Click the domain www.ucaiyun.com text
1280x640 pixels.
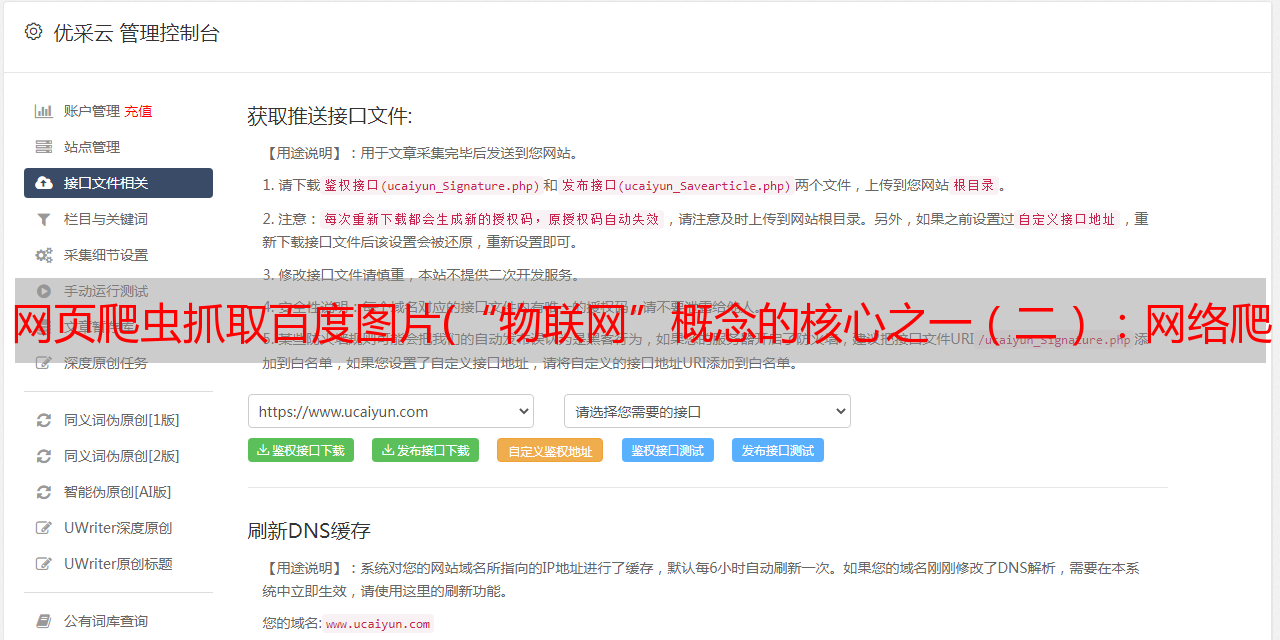[x=378, y=624]
